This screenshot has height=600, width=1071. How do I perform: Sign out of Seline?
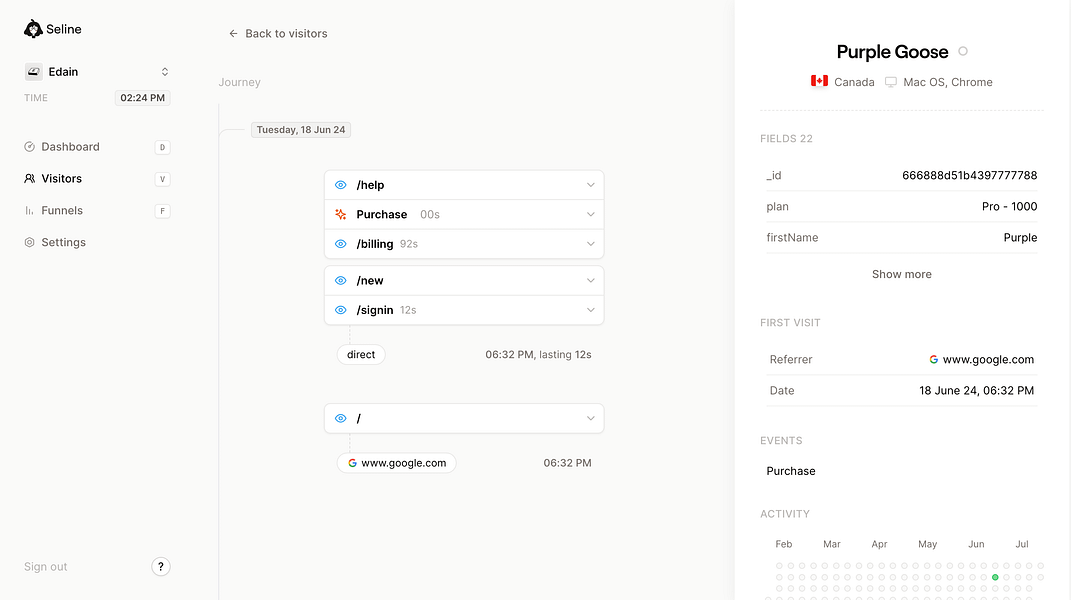[x=46, y=567]
